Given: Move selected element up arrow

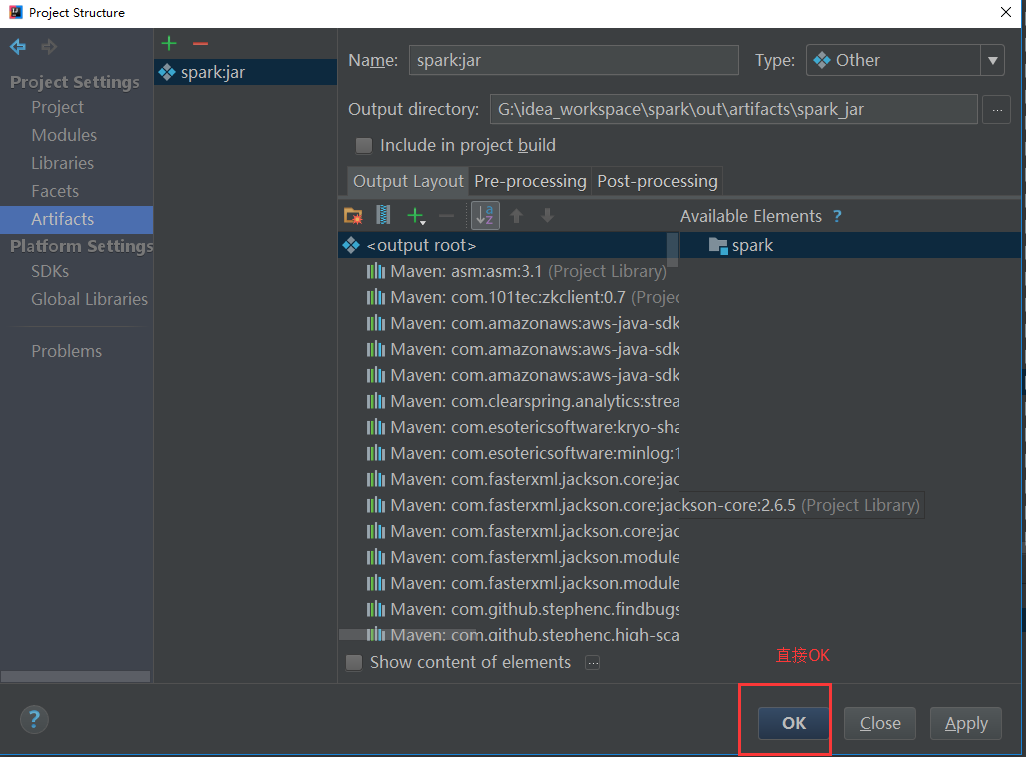Looking at the screenshot, I should click(516, 215).
